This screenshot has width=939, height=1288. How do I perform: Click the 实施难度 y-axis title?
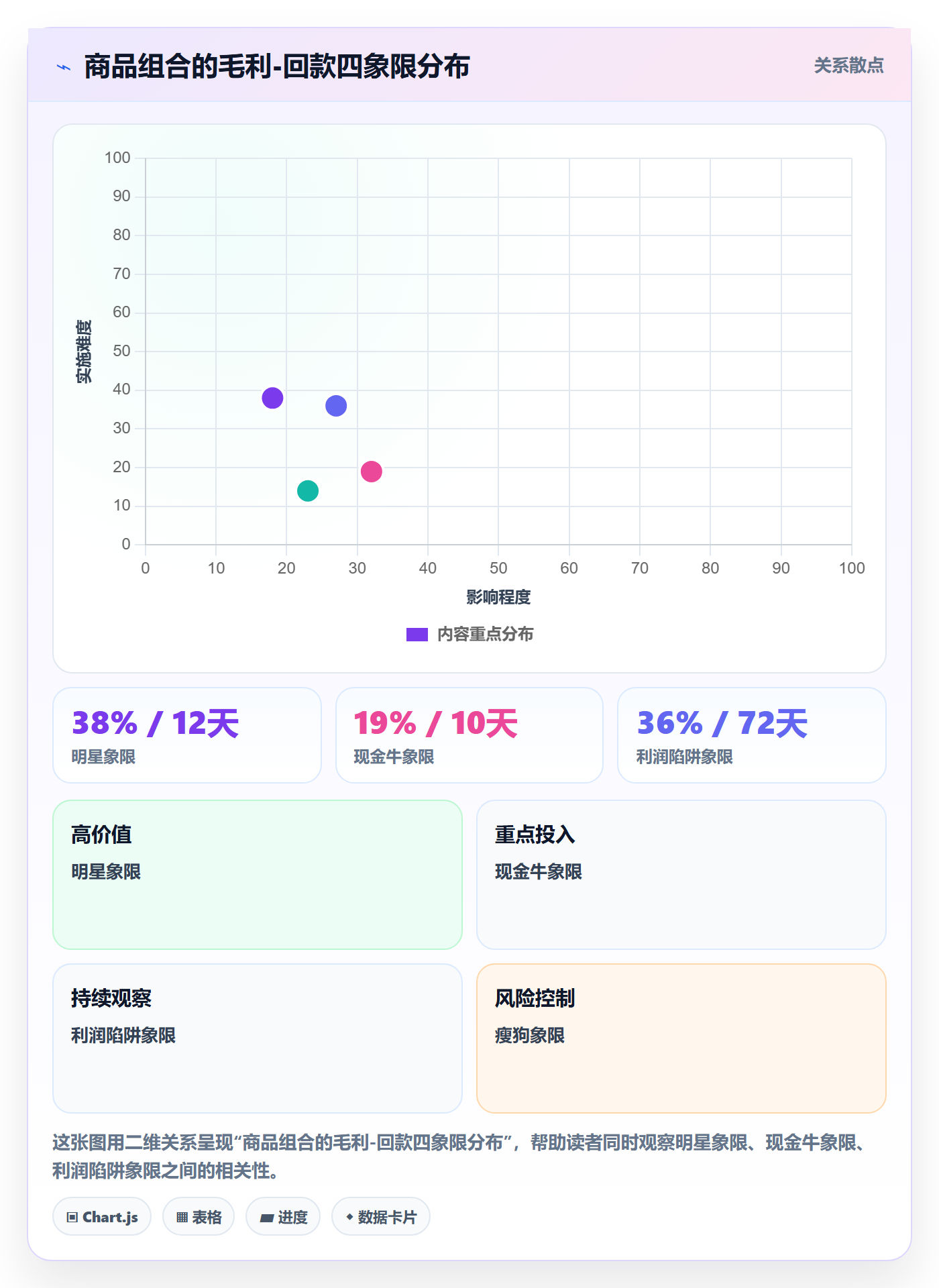click(84, 352)
